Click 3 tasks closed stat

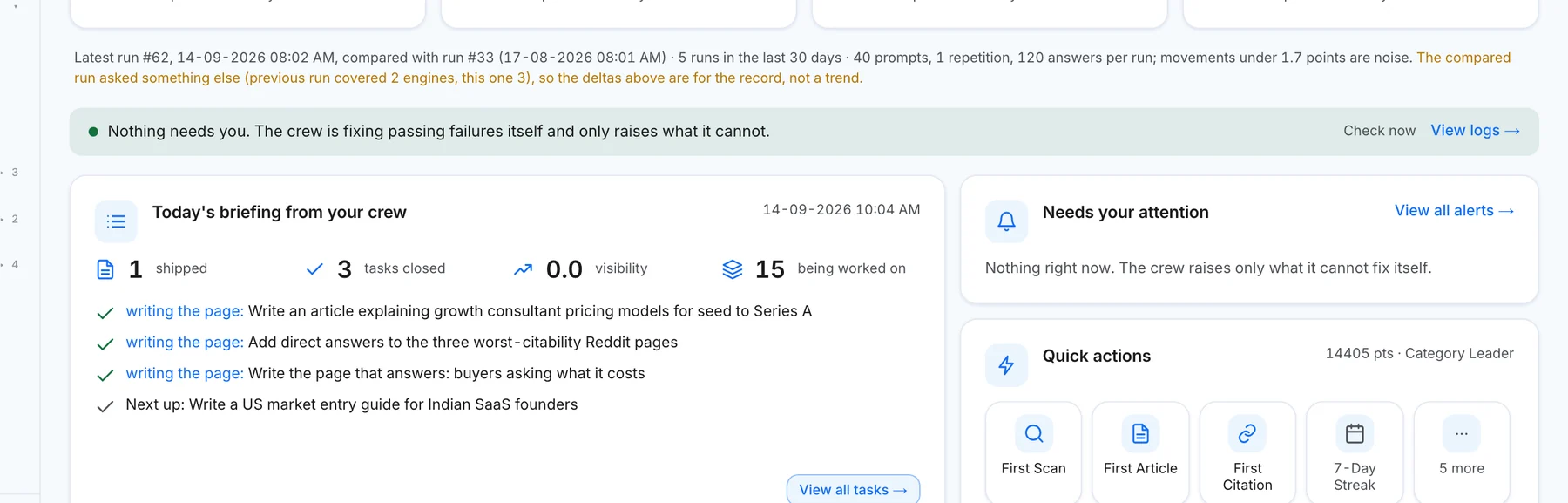[x=375, y=269]
